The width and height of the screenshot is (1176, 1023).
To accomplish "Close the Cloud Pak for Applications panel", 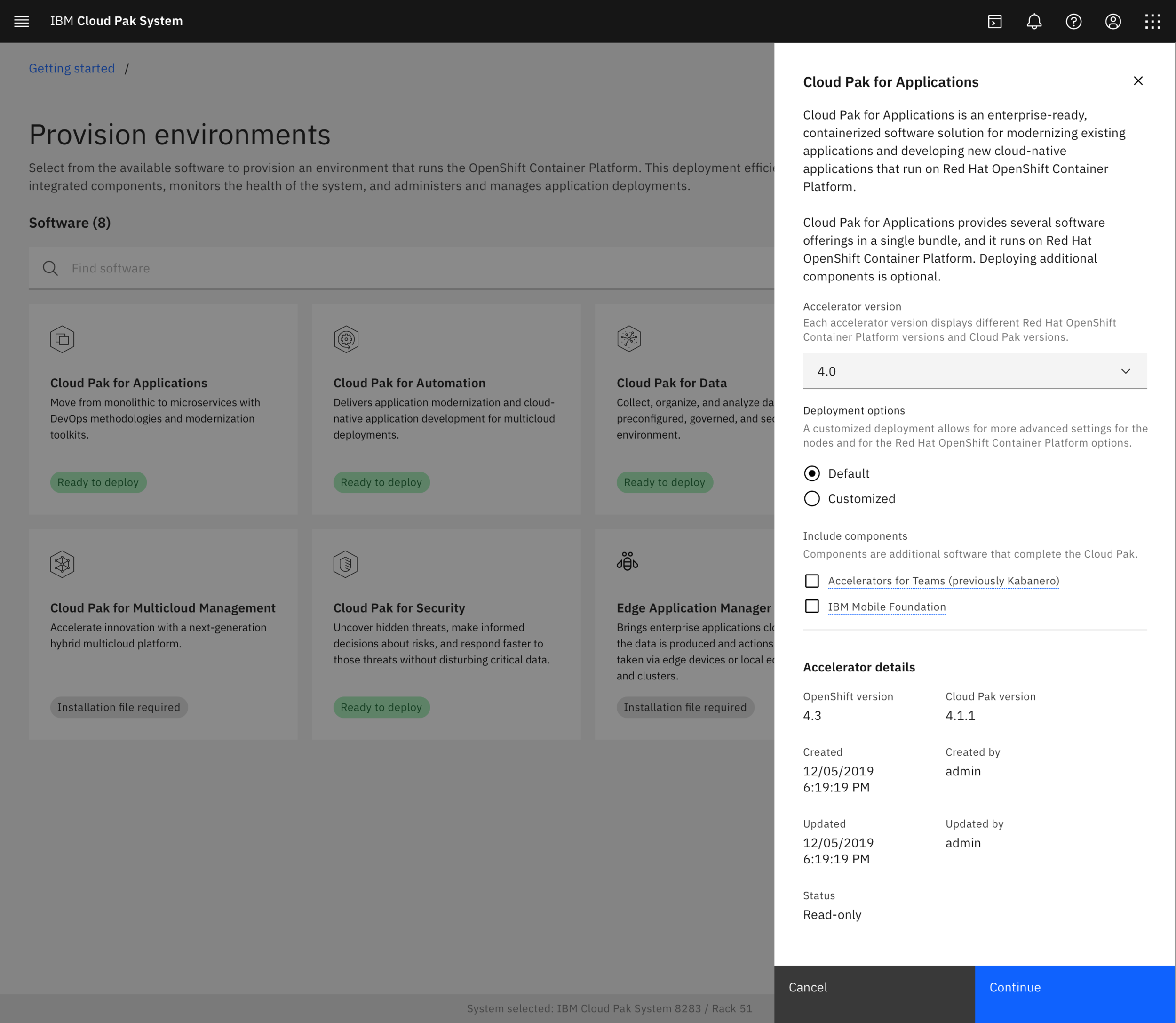I will 1138,81.
